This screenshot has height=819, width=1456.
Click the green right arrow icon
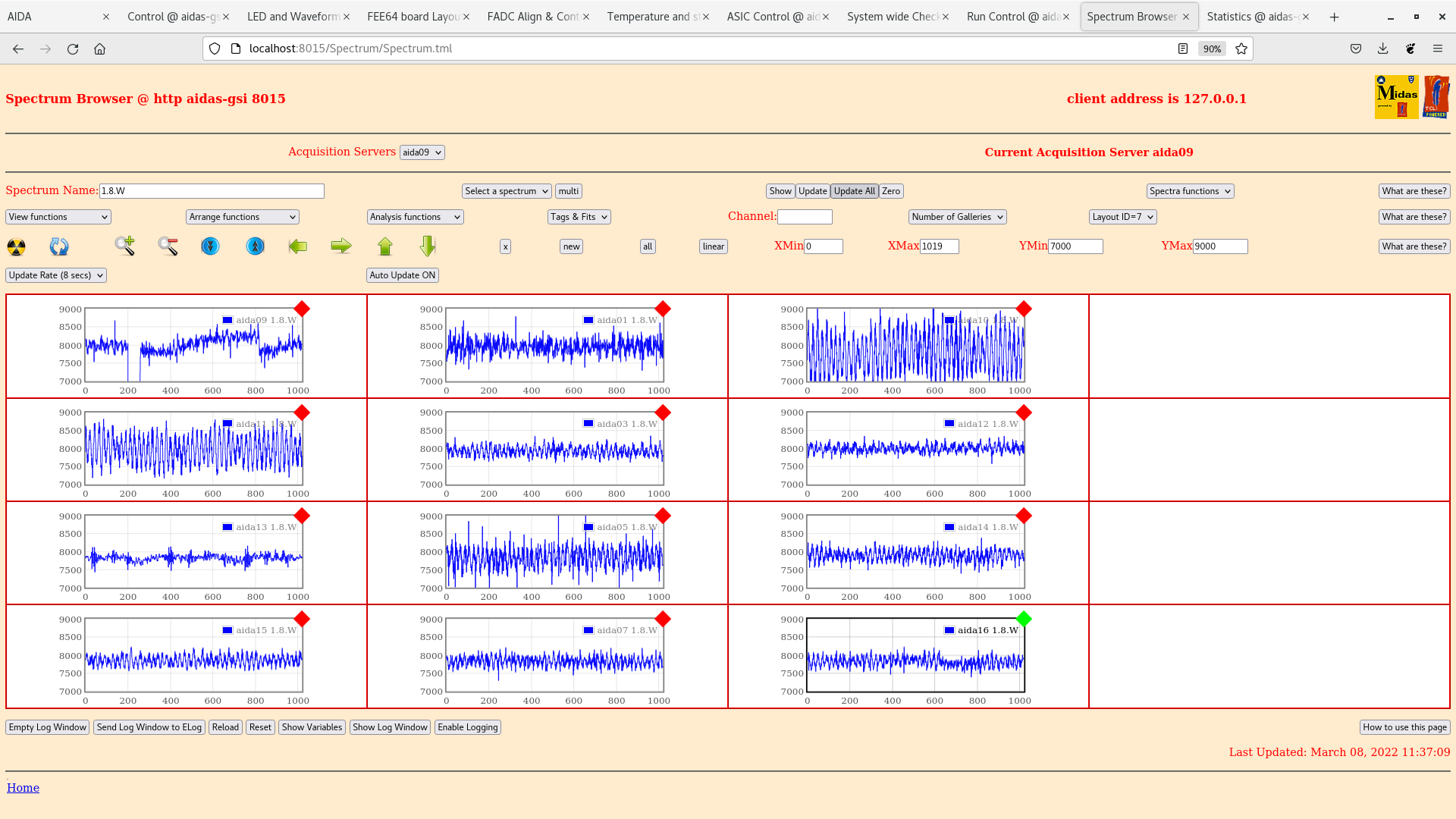click(x=341, y=246)
